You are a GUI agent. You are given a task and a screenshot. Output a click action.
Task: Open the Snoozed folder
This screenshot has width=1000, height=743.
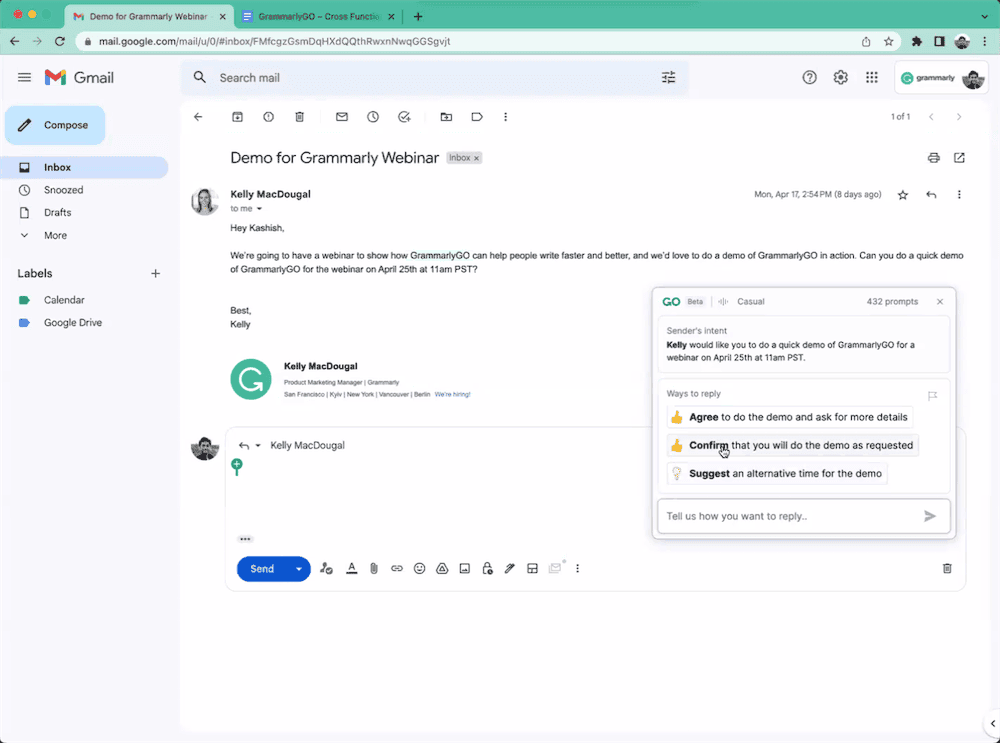pyautogui.click(x=63, y=190)
